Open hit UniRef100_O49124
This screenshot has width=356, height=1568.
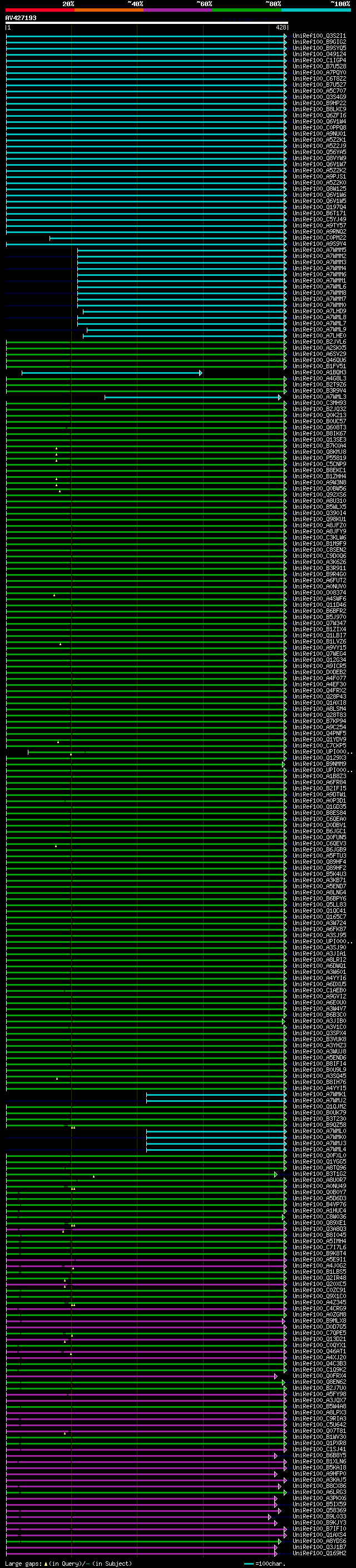[319, 54]
